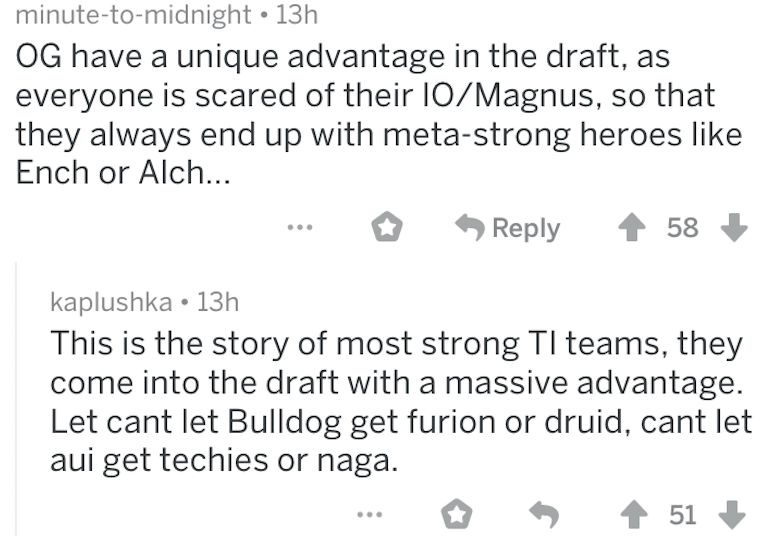Click the reply arrow icon on kaplushka's comment

543,515
